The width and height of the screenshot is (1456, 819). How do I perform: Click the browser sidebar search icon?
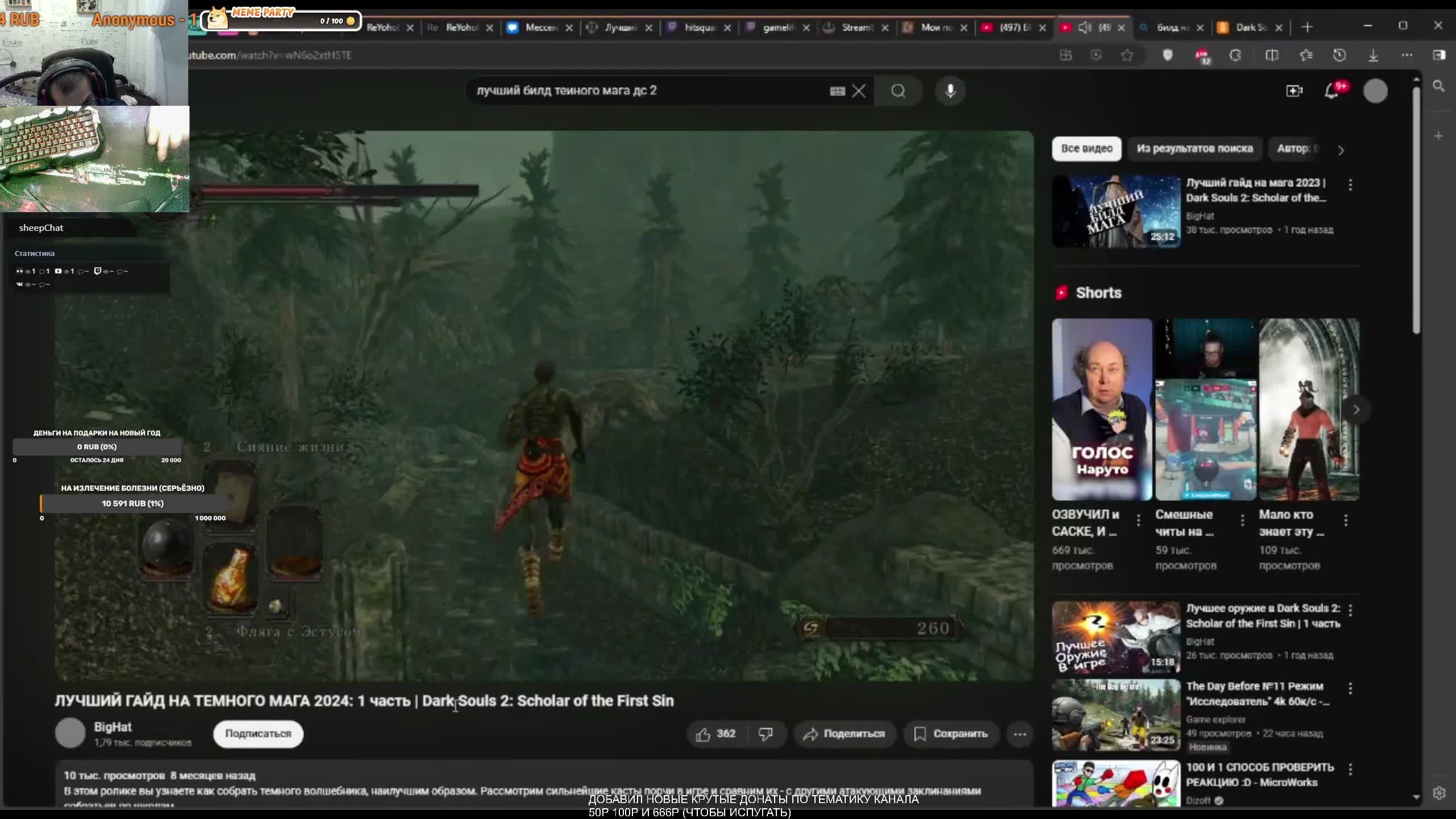coord(1439,86)
